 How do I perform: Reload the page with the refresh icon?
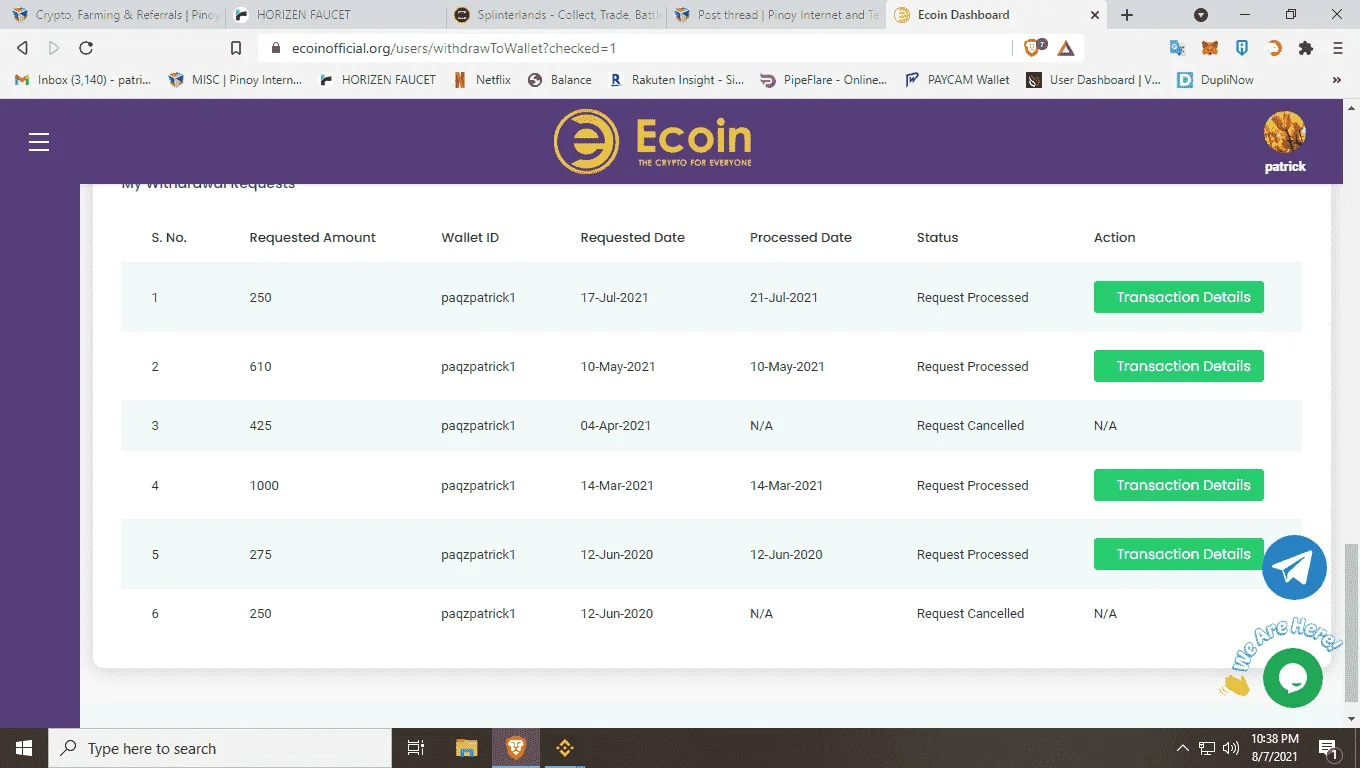pyautogui.click(x=86, y=48)
